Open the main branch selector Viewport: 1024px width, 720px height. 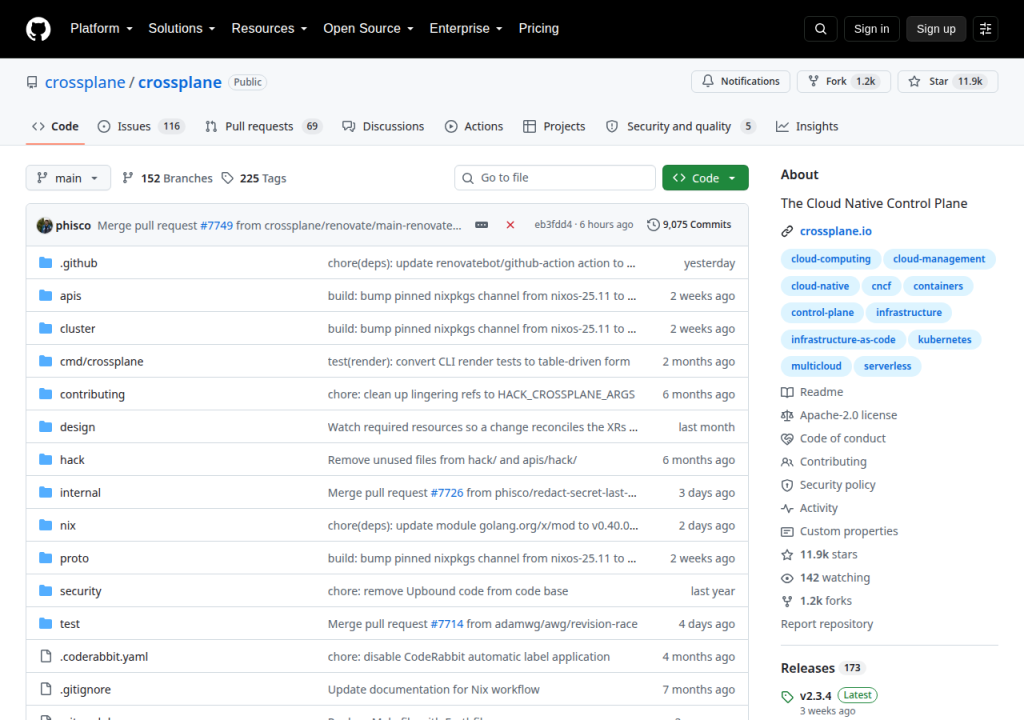[68, 178]
